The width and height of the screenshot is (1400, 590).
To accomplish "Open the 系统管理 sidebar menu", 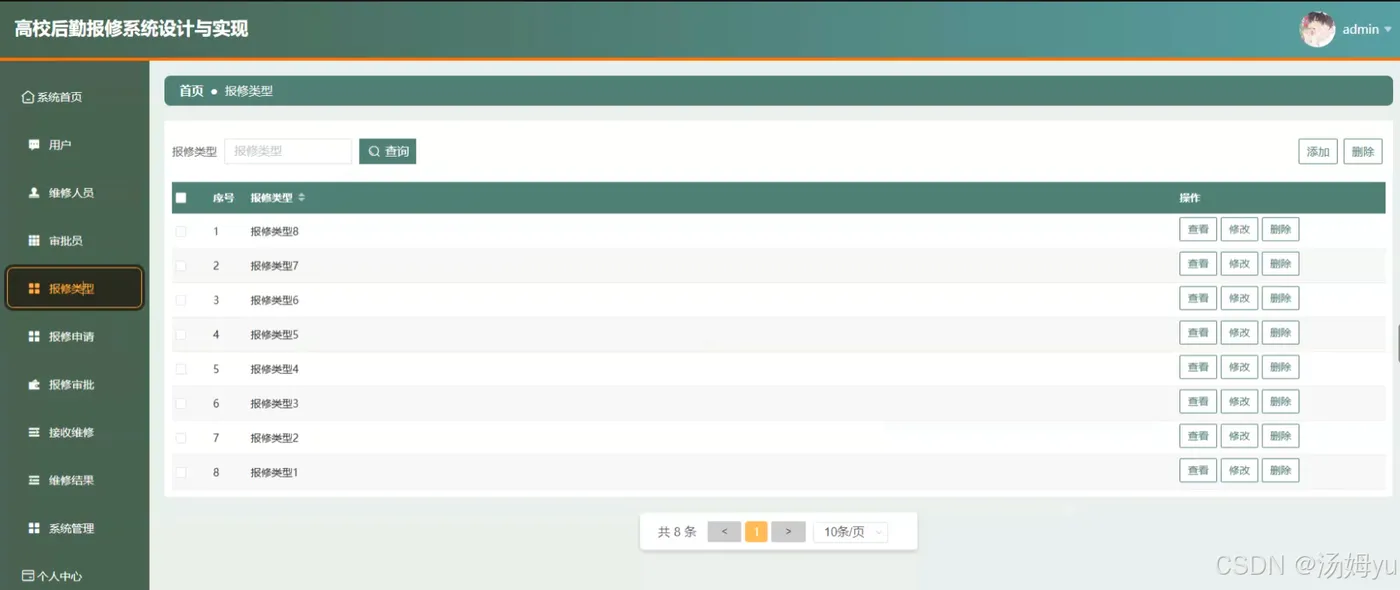I will (74, 528).
